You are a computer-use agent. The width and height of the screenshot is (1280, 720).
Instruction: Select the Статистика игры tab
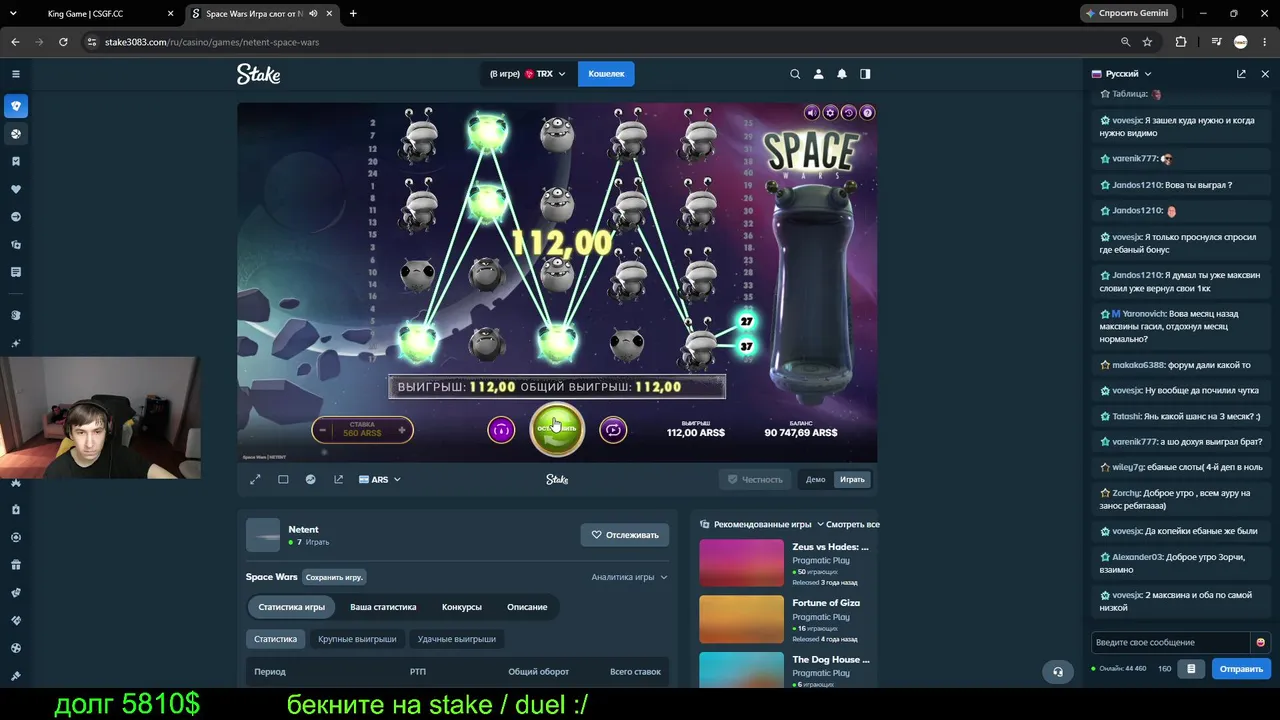coord(292,607)
